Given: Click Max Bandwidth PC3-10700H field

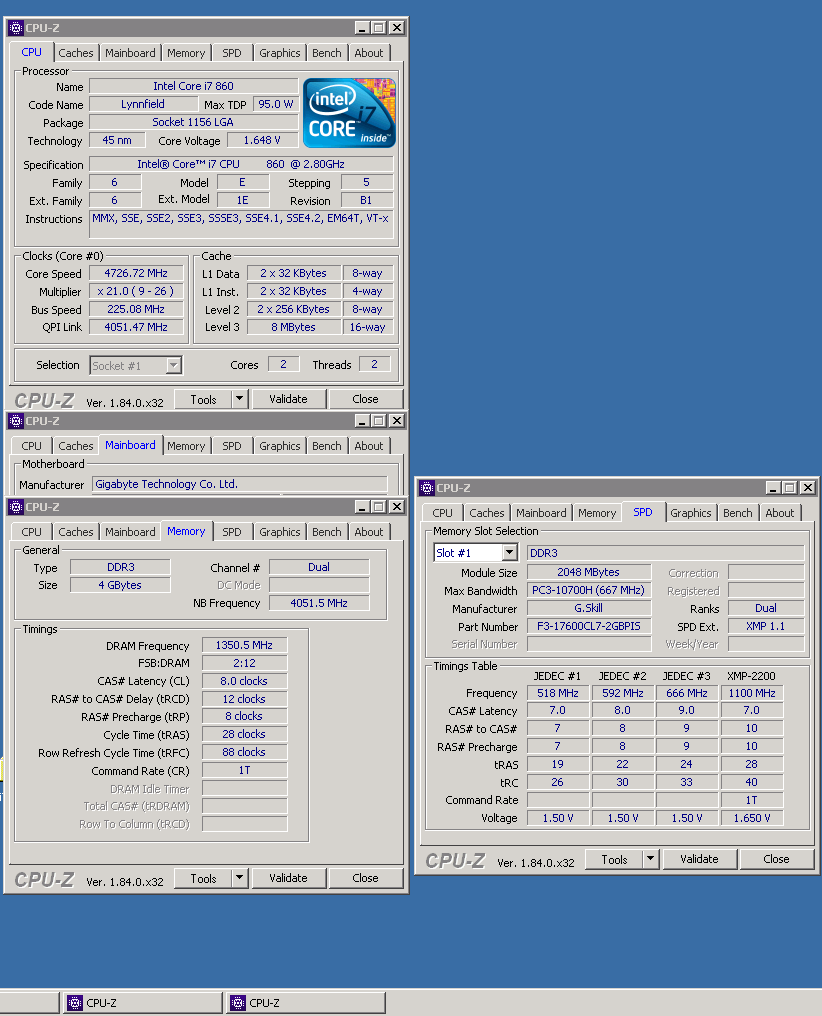Looking at the screenshot, I should [x=589, y=590].
